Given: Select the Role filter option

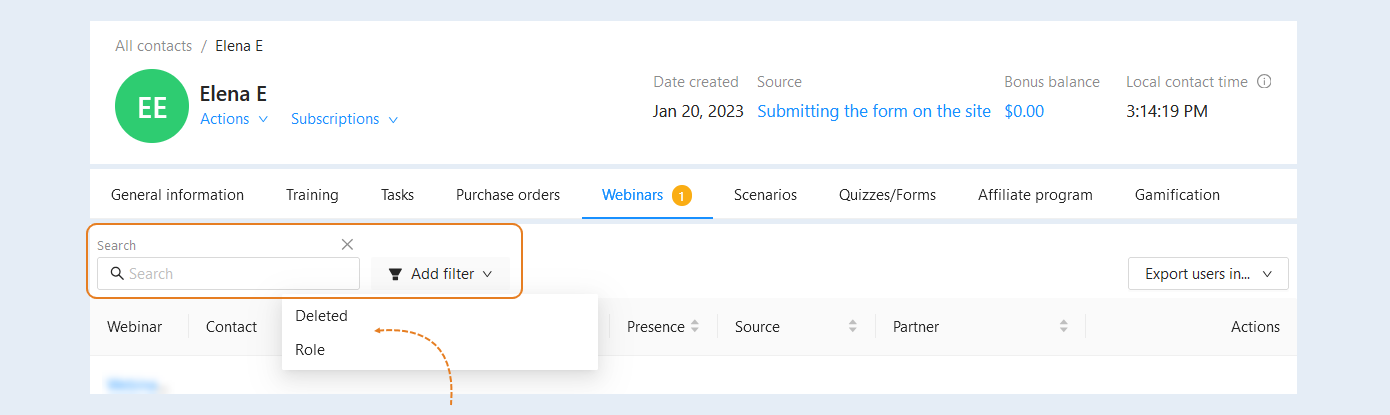Looking at the screenshot, I should (310, 350).
